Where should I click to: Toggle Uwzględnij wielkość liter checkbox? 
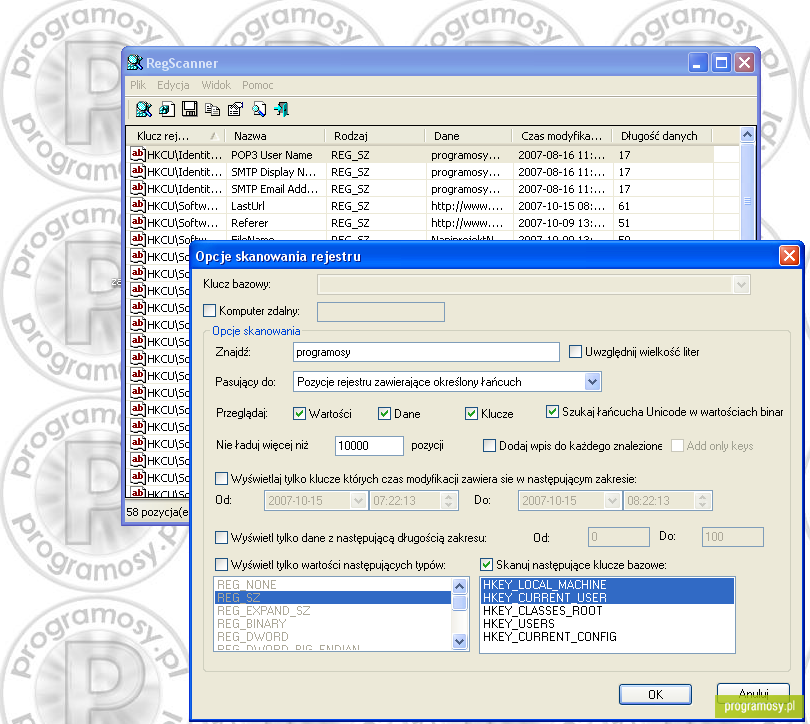575,352
